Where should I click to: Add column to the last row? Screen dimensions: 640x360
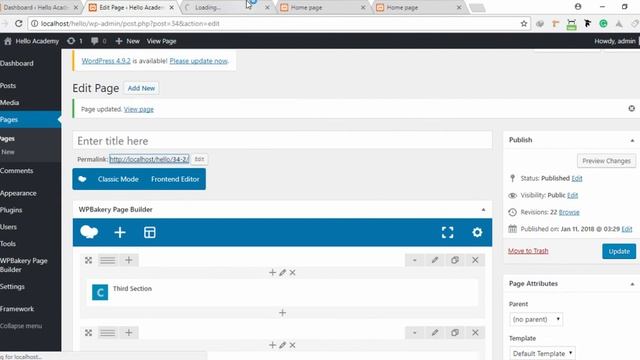click(x=129, y=333)
